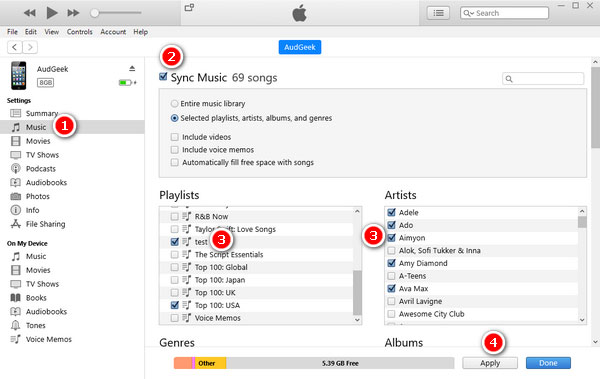Click the fast forward next button
Screen dimensions: 600x379
click(x=73, y=13)
